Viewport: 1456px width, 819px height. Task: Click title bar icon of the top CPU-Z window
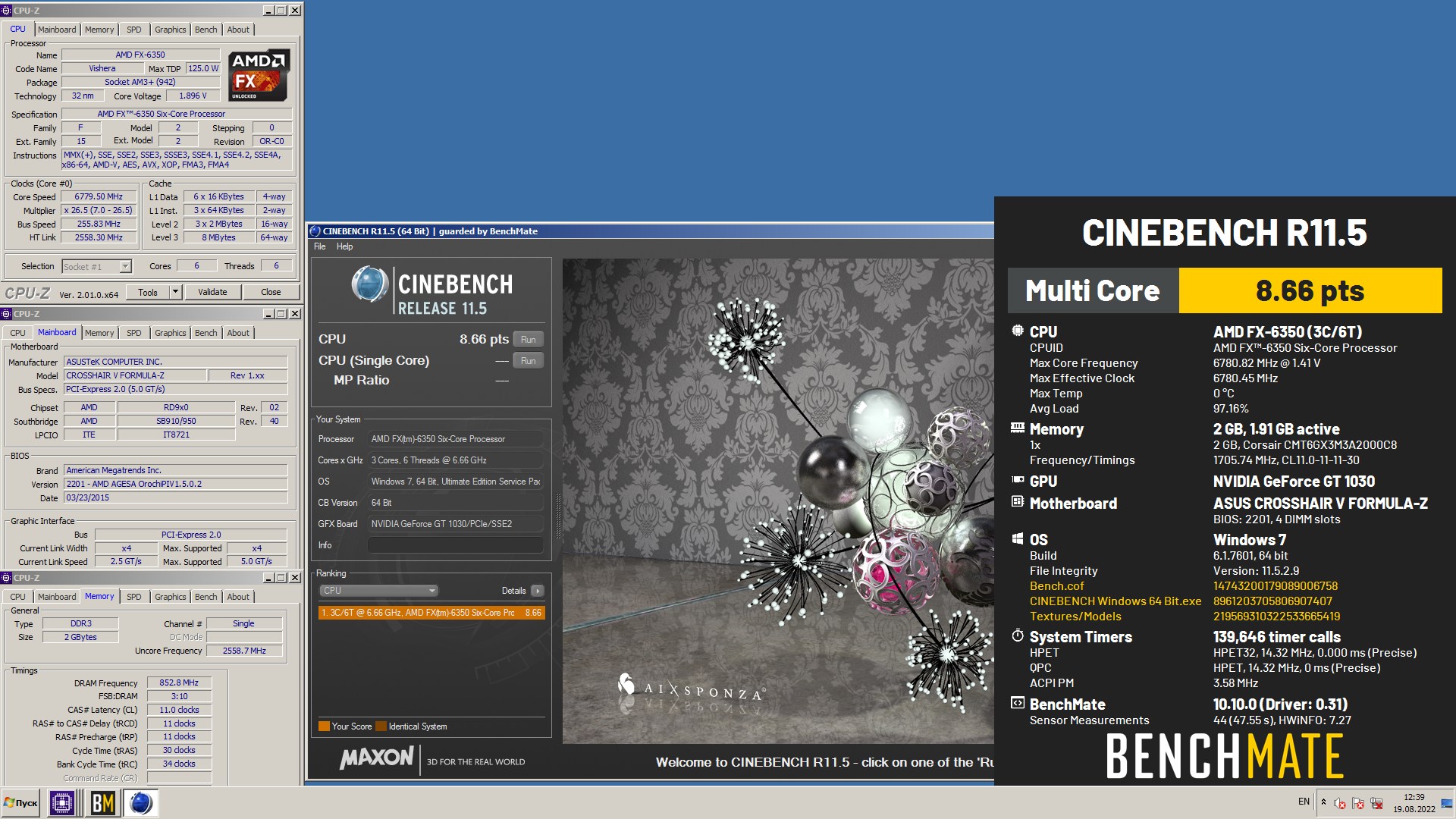(7, 11)
